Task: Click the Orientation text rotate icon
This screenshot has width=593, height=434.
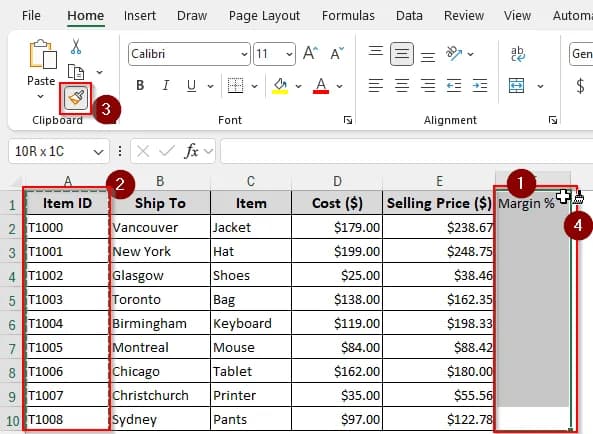Action: pyautogui.click(x=454, y=54)
